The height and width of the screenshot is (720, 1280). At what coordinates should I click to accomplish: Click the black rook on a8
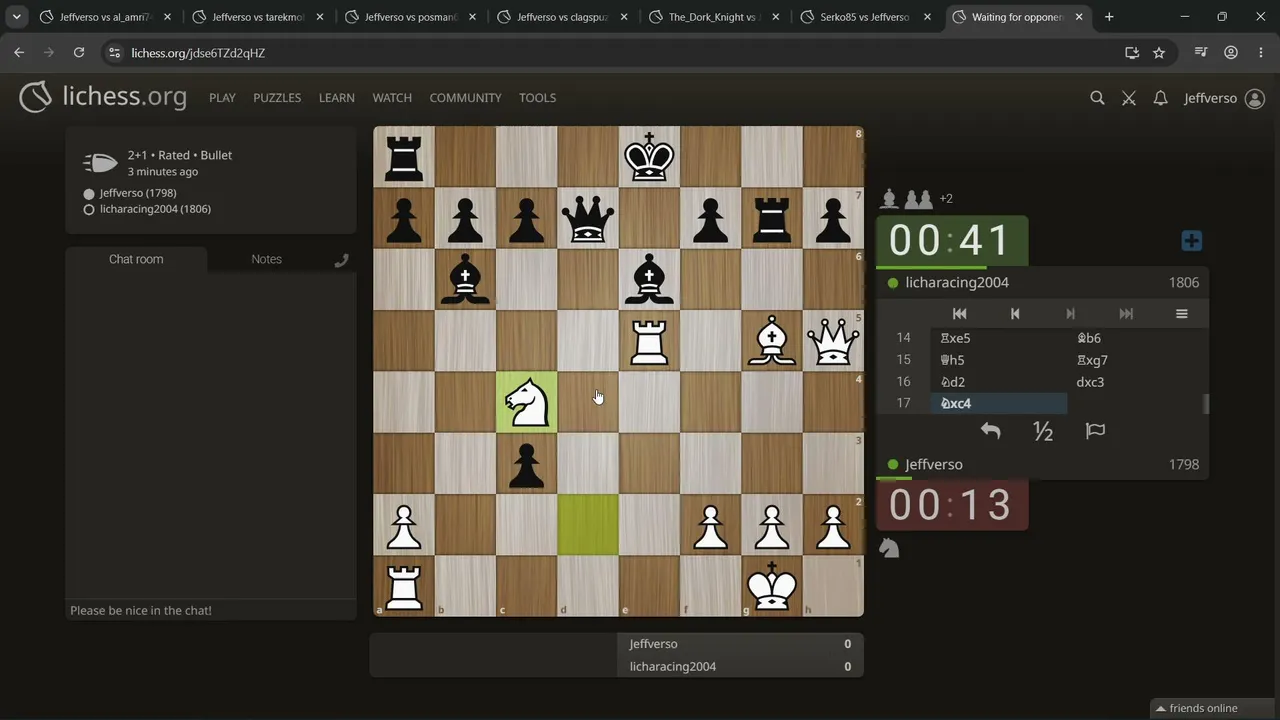[404, 157]
